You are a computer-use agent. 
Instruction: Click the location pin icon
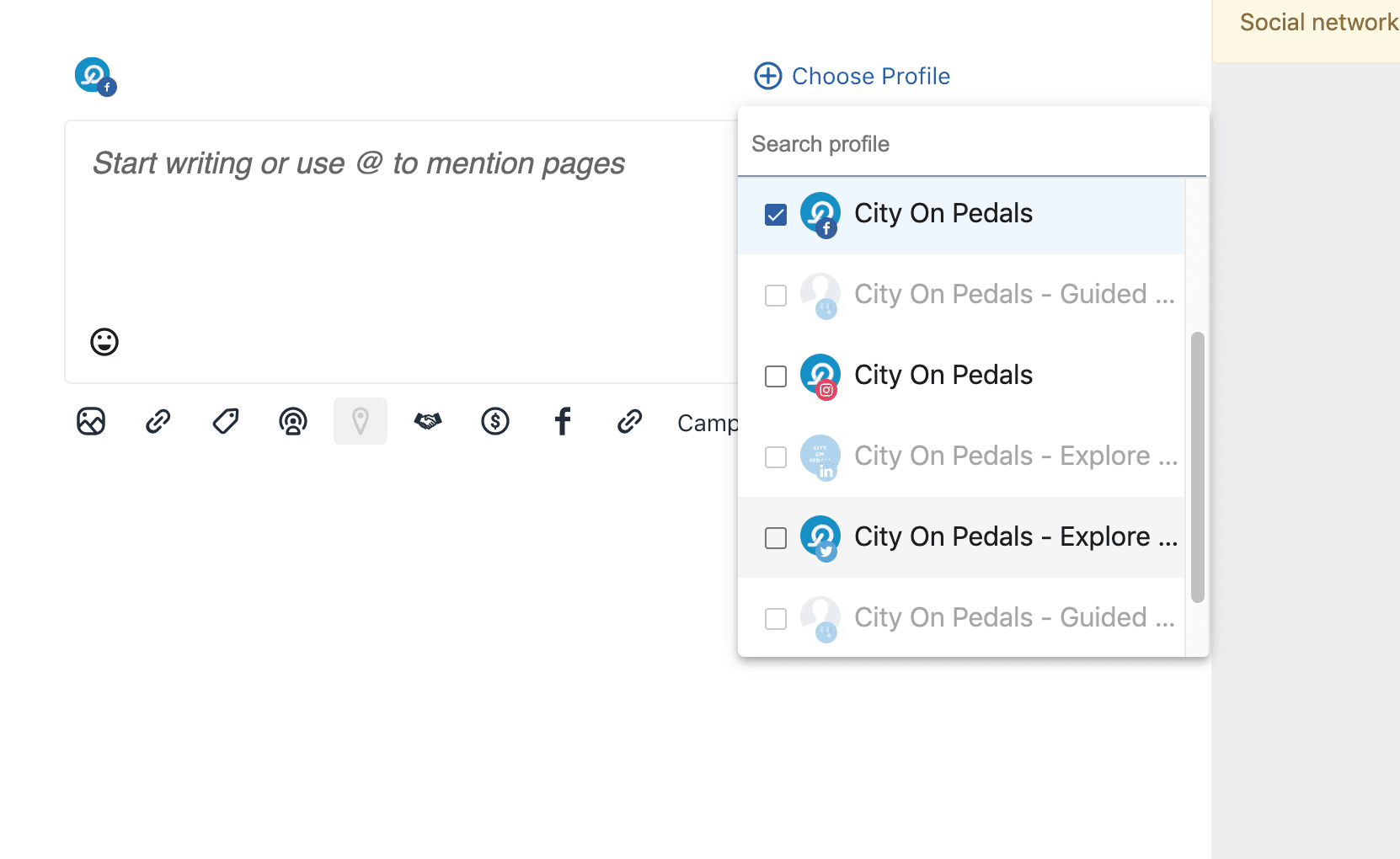(361, 421)
